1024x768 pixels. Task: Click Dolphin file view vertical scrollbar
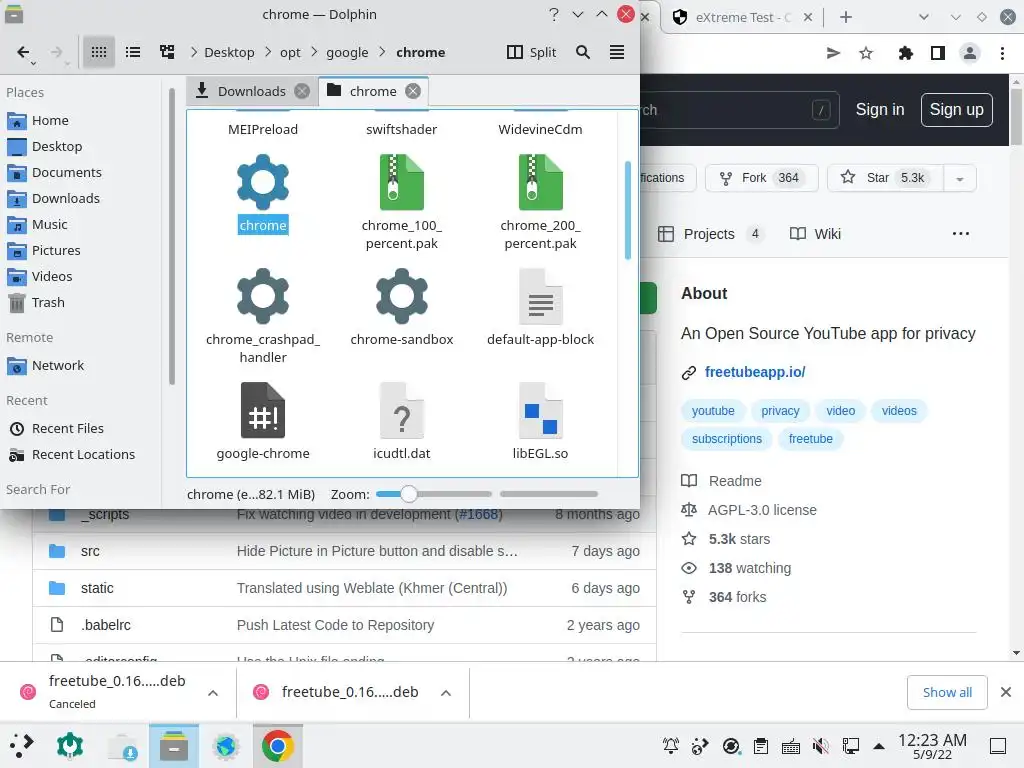pyautogui.click(x=628, y=210)
